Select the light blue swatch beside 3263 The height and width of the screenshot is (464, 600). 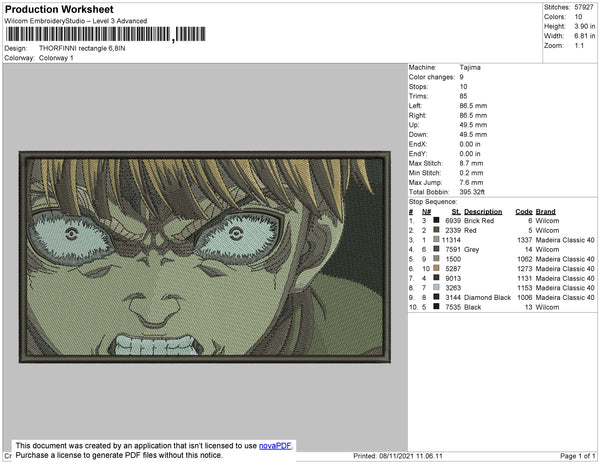pos(436,288)
